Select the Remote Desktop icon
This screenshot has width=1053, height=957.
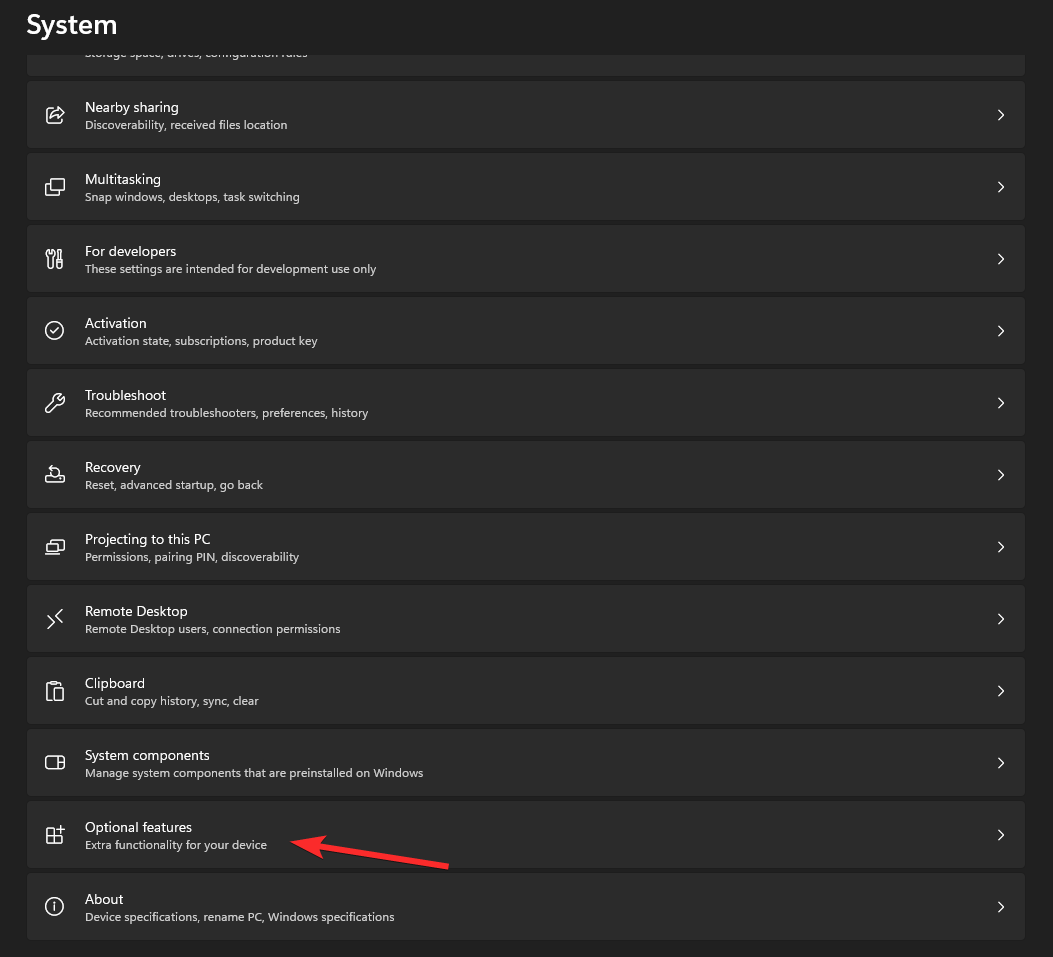click(55, 618)
